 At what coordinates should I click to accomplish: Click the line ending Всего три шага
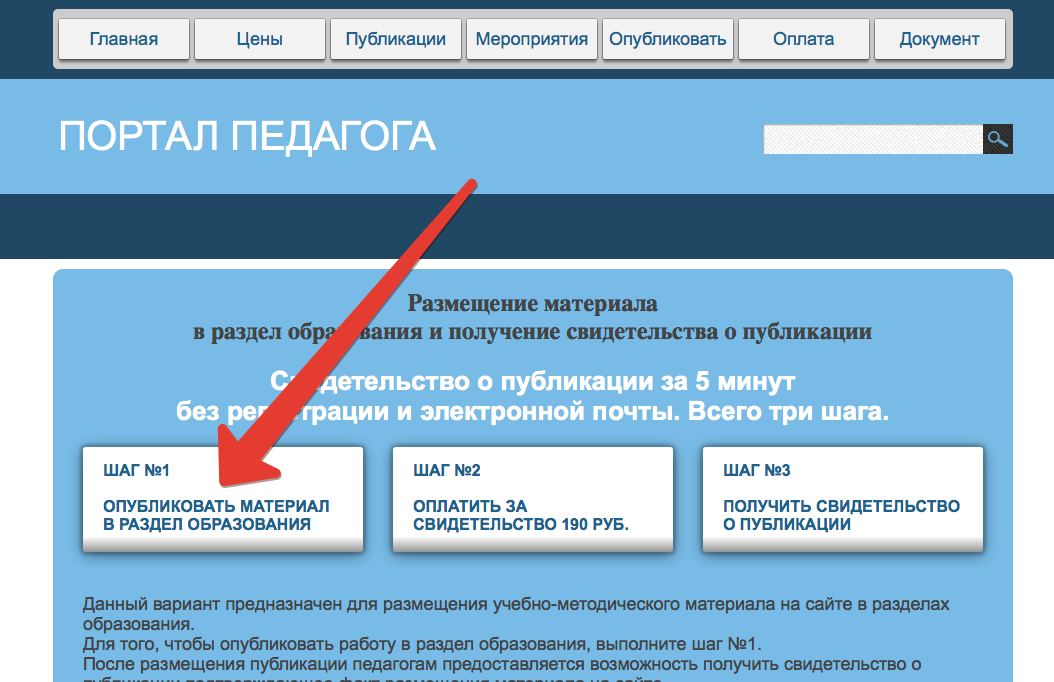tap(532, 411)
